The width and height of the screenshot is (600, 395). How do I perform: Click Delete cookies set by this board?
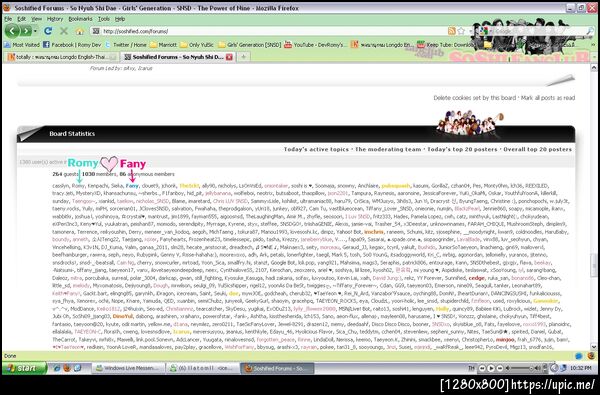(474, 98)
